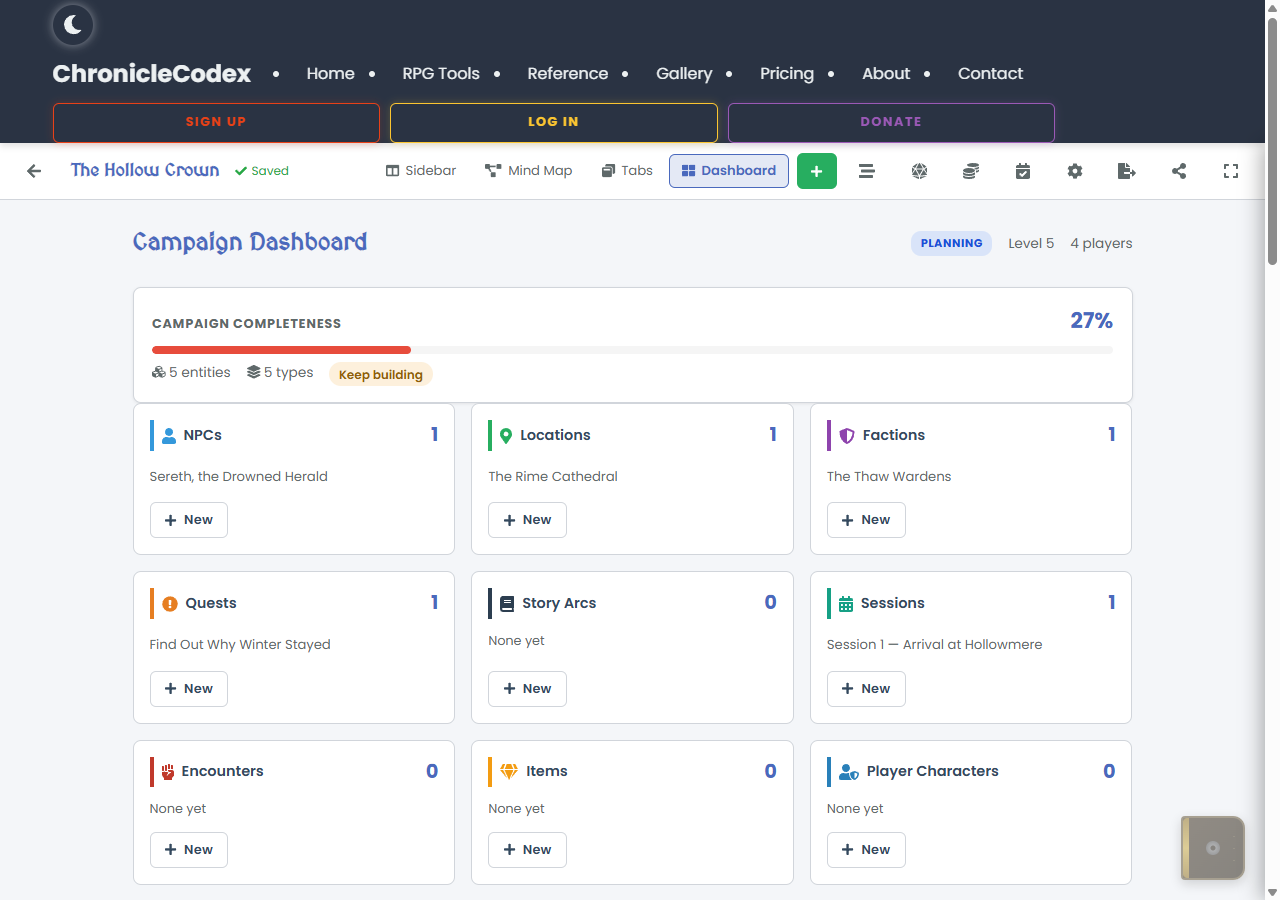Switch to the Tabs view
1280x900 pixels.
click(627, 171)
